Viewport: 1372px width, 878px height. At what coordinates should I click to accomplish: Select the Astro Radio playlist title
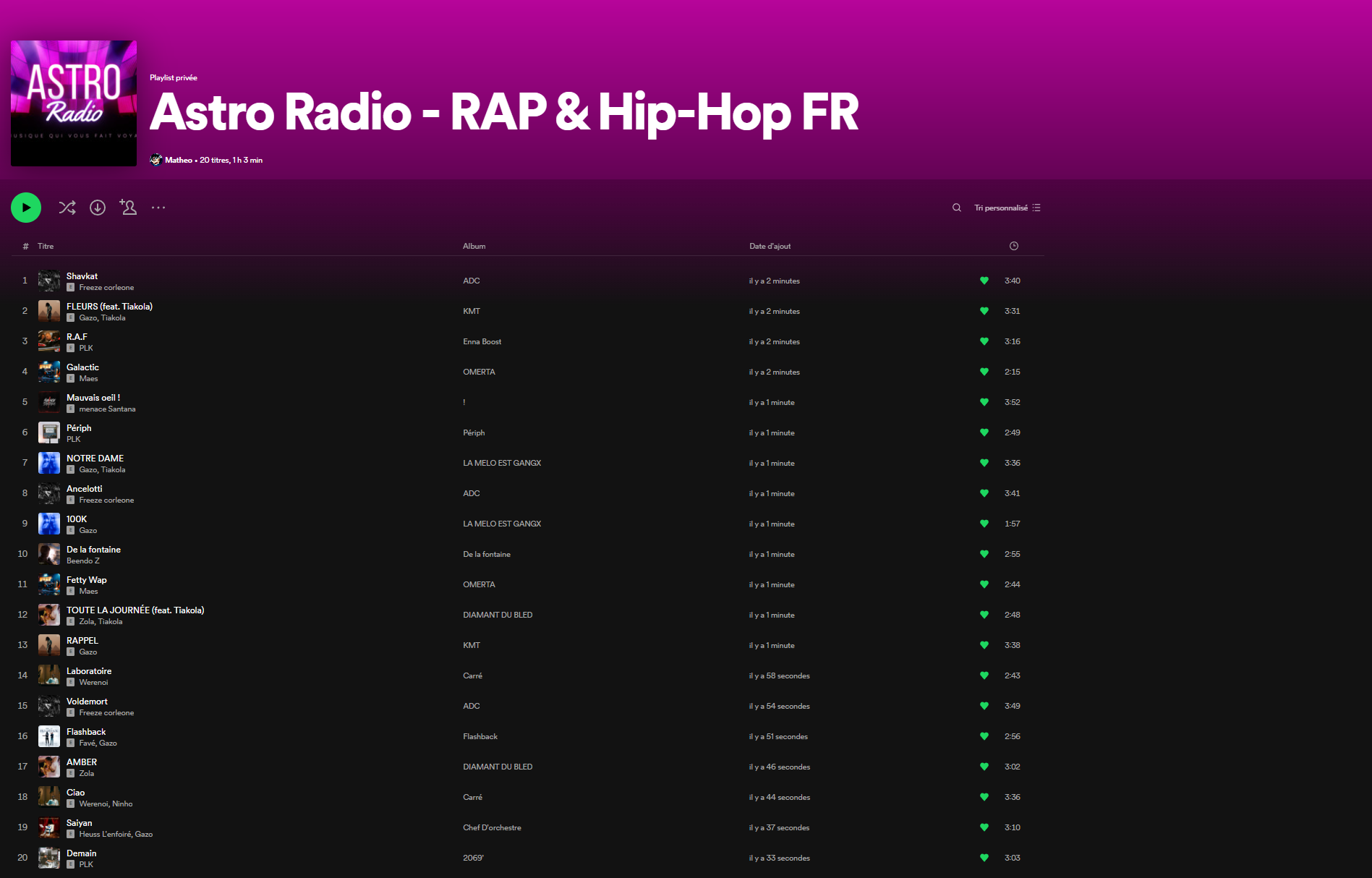[504, 112]
